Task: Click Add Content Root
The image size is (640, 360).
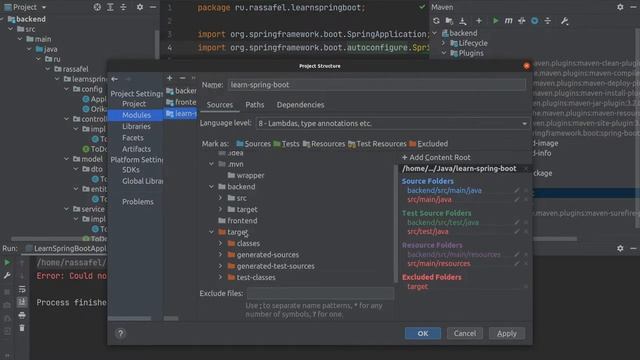Action: [x=436, y=157]
